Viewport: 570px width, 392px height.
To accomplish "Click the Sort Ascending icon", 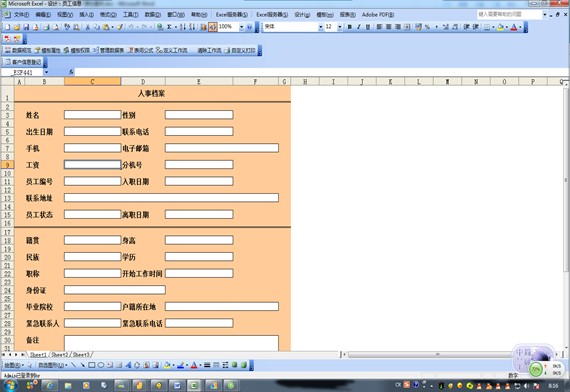I will pos(183,27).
